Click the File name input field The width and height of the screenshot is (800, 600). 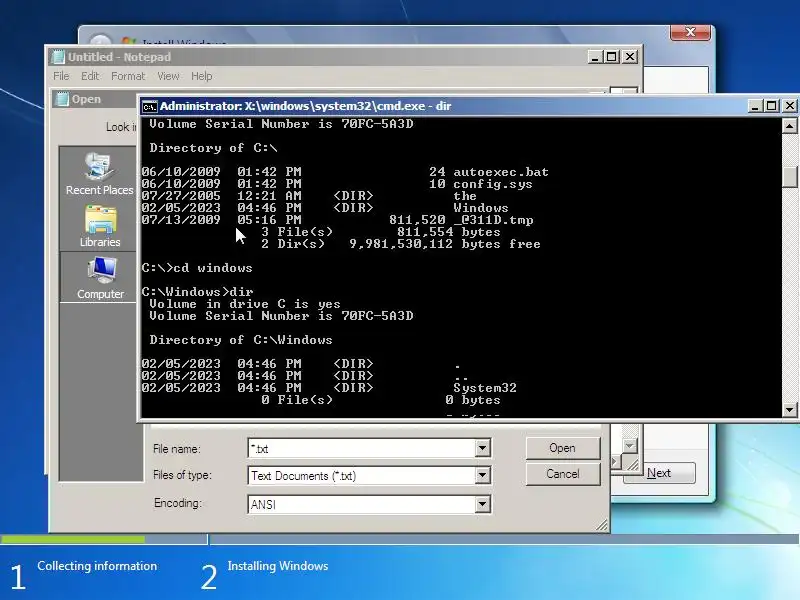362,448
